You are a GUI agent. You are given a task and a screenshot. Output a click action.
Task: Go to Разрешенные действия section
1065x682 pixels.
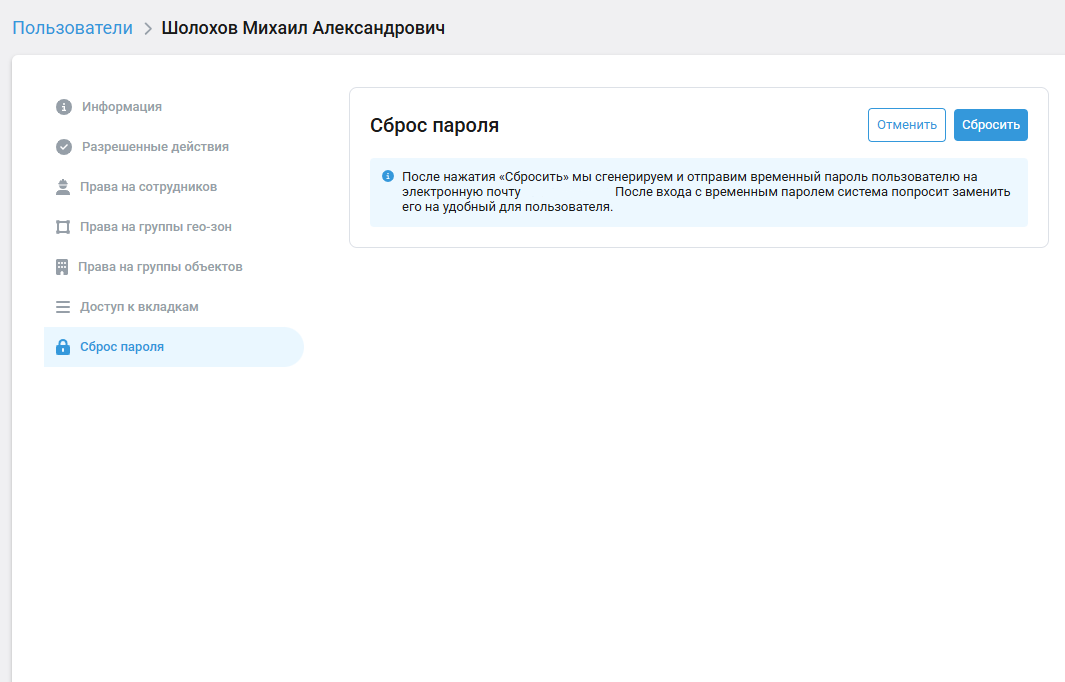coord(155,147)
